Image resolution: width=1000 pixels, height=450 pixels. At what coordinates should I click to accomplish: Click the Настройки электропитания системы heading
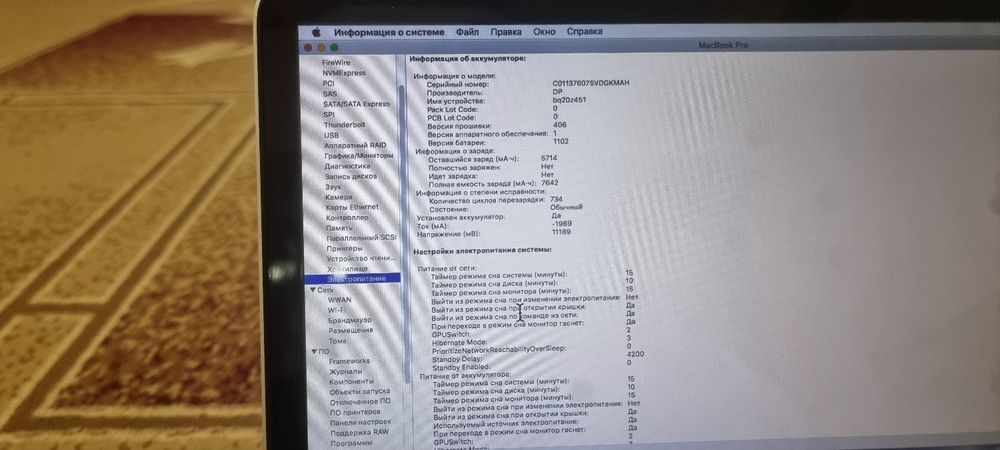(x=482, y=250)
